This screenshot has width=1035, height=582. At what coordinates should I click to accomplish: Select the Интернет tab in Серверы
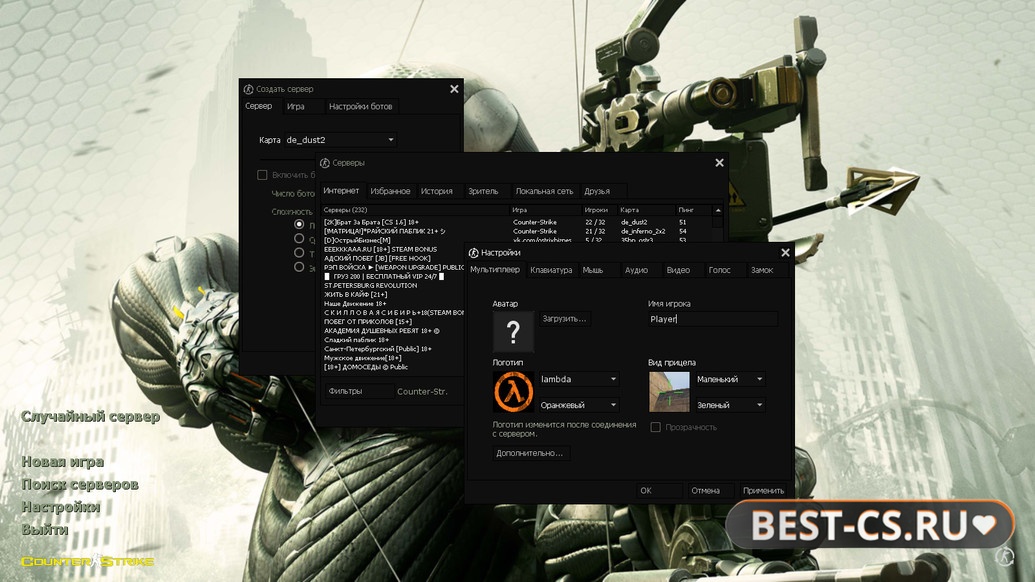tap(341, 191)
